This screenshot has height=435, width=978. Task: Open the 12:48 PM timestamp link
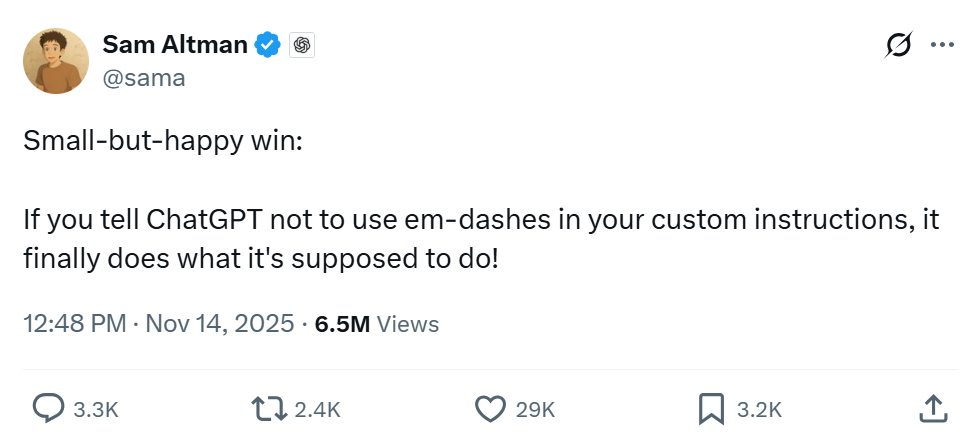click(x=74, y=324)
